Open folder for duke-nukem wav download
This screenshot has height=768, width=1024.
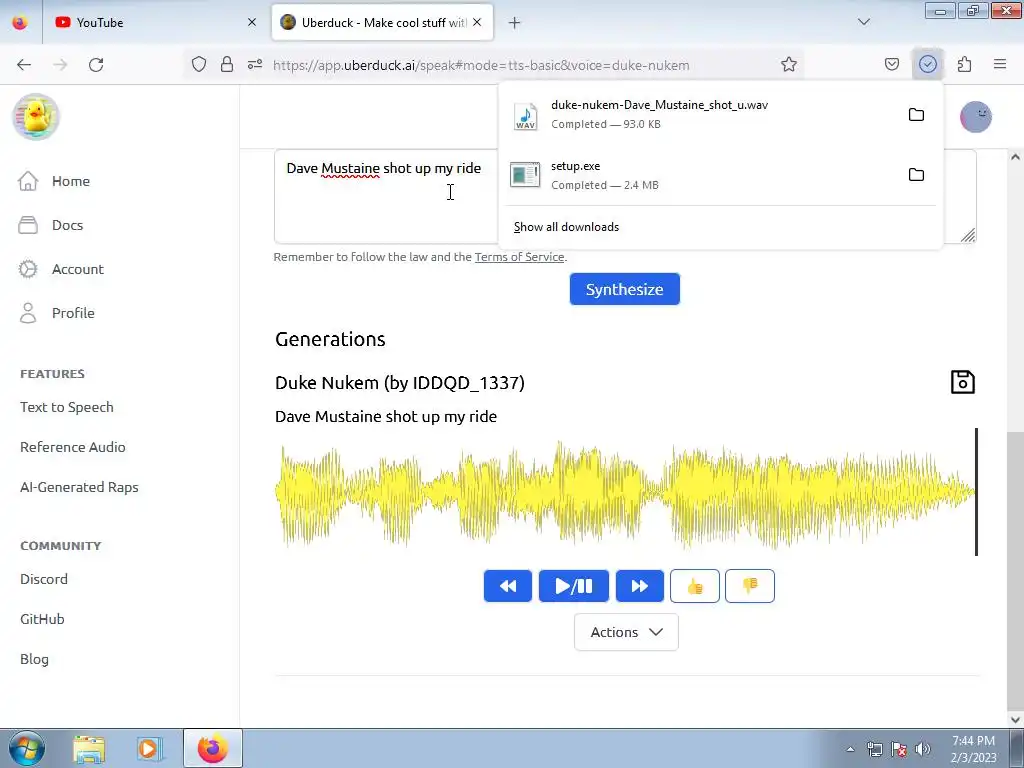point(916,114)
